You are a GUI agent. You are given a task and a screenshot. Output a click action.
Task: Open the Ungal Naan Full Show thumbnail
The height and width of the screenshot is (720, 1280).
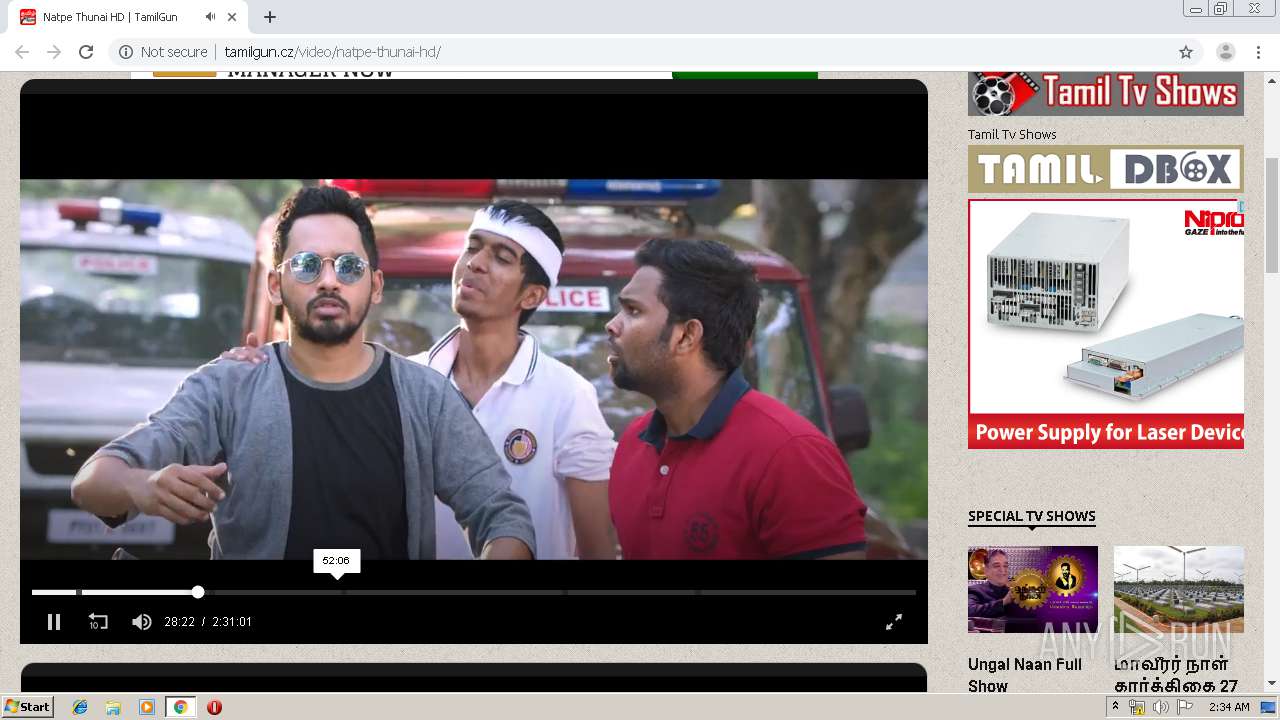(1033, 589)
